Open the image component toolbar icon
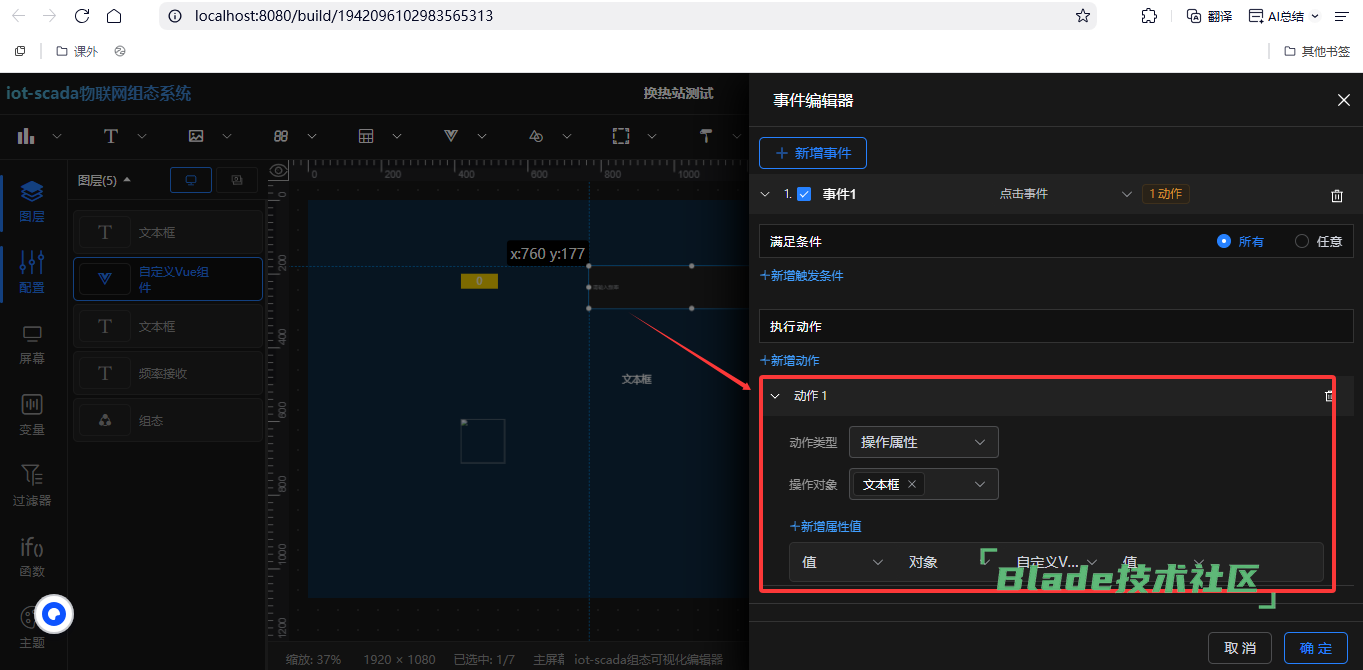Viewport: 1363px width, 670px height. pyautogui.click(x=196, y=136)
